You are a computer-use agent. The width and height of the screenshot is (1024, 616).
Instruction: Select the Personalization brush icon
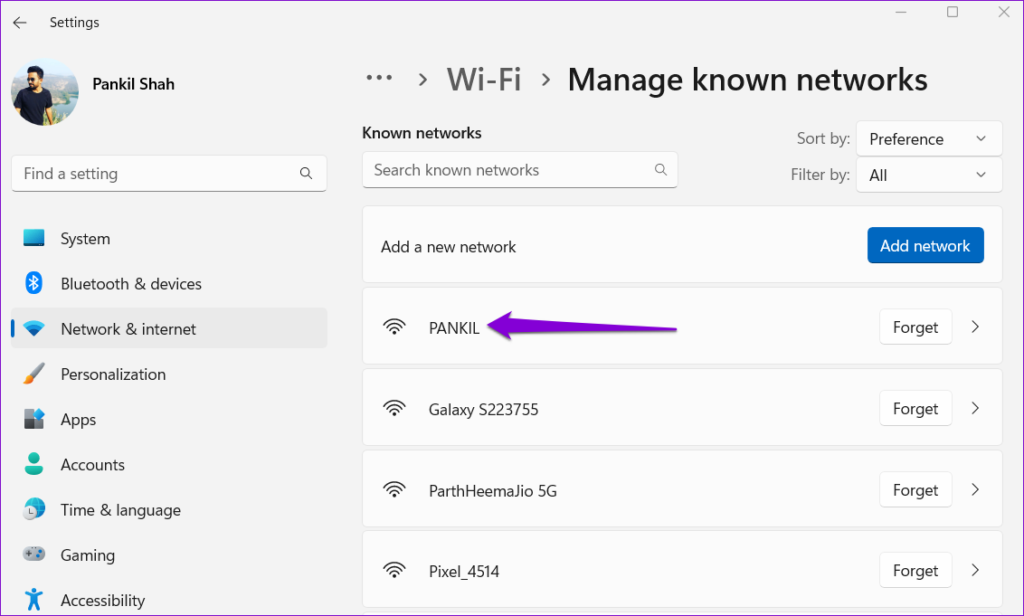(x=34, y=373)
